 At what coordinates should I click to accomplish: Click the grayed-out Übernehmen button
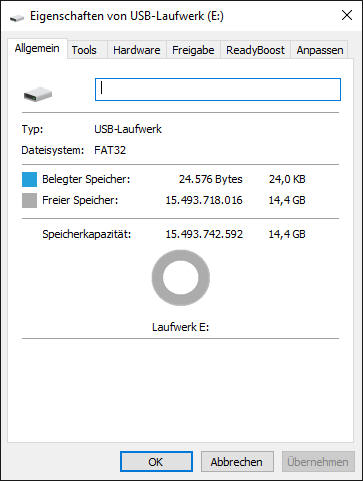[x=318, y=462]
